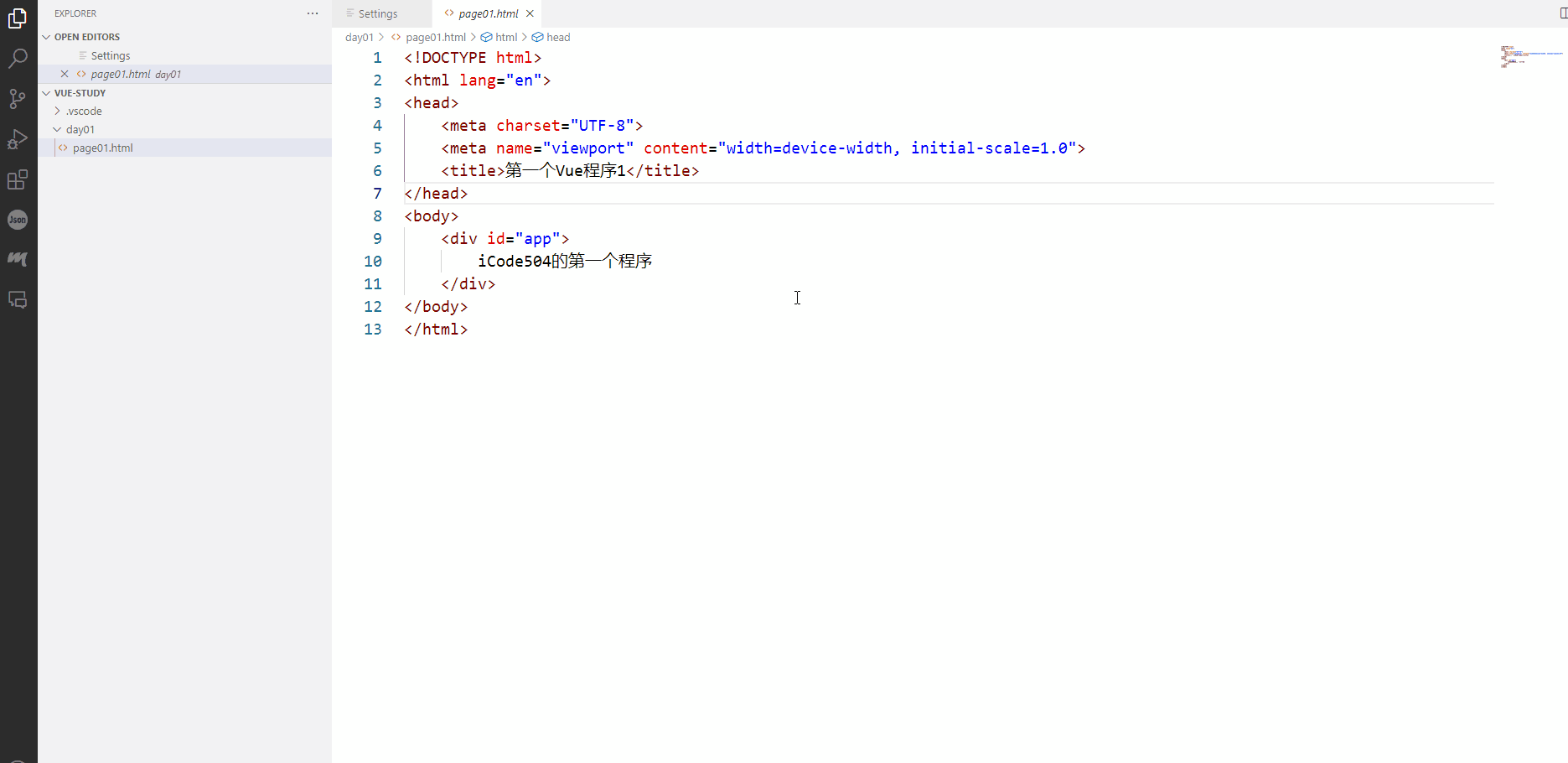Image resolution: width=1568 pixels, height=763 pixels.
Task: Close page01.html from Open Editors list
Action: [x=65, y=74]
